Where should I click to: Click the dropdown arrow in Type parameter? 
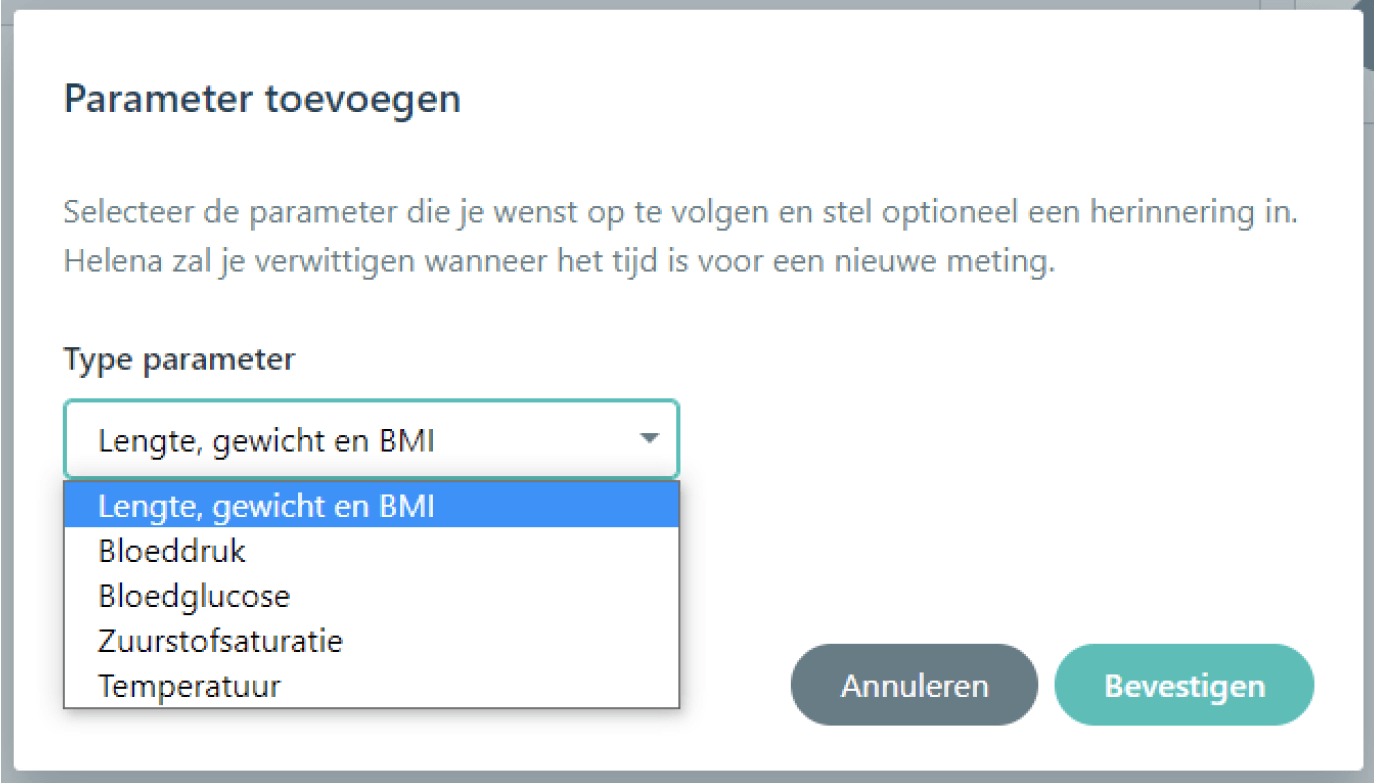(x=650, y=439)
